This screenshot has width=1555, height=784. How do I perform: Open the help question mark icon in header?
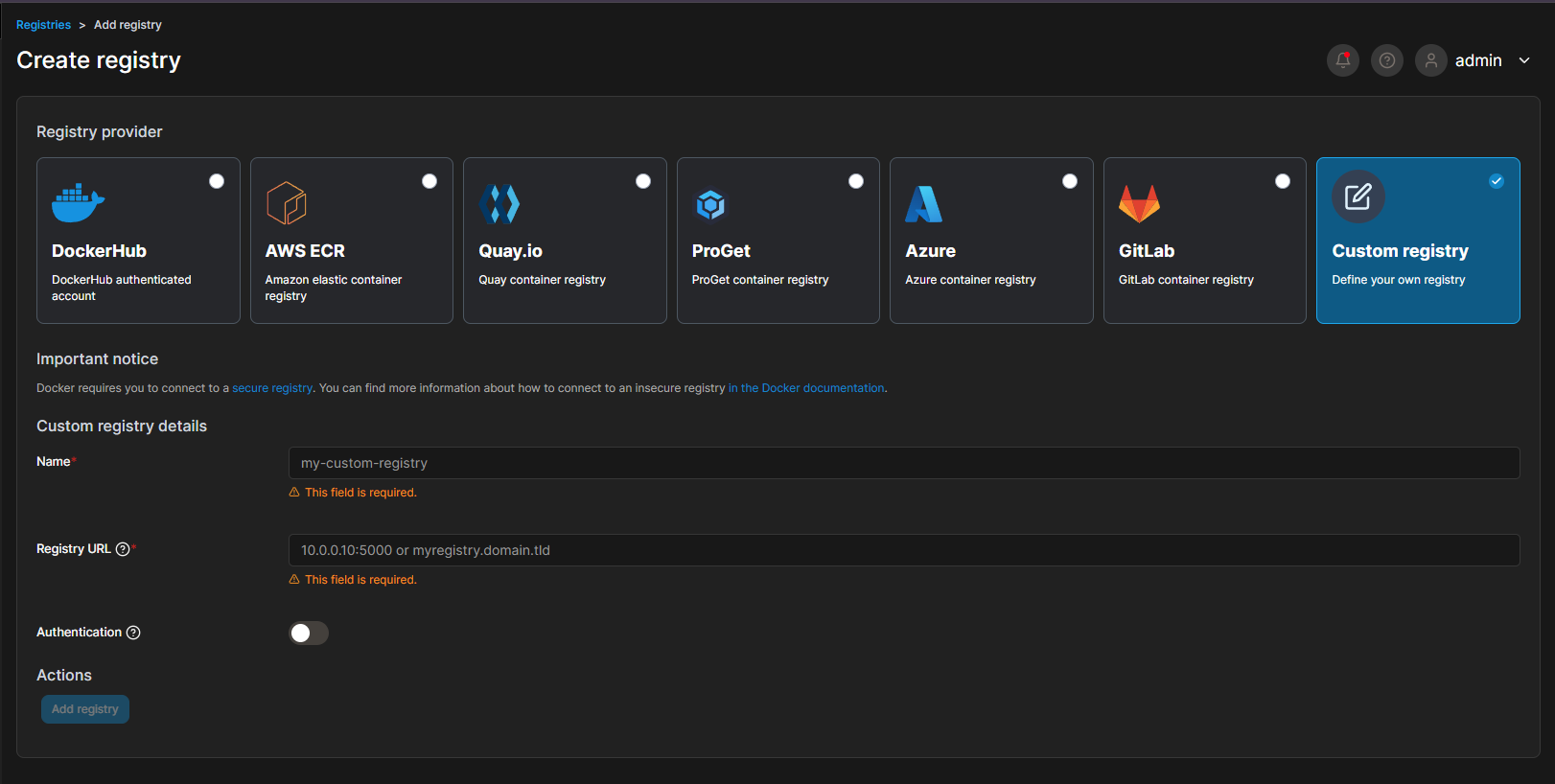click(1387, 60)
